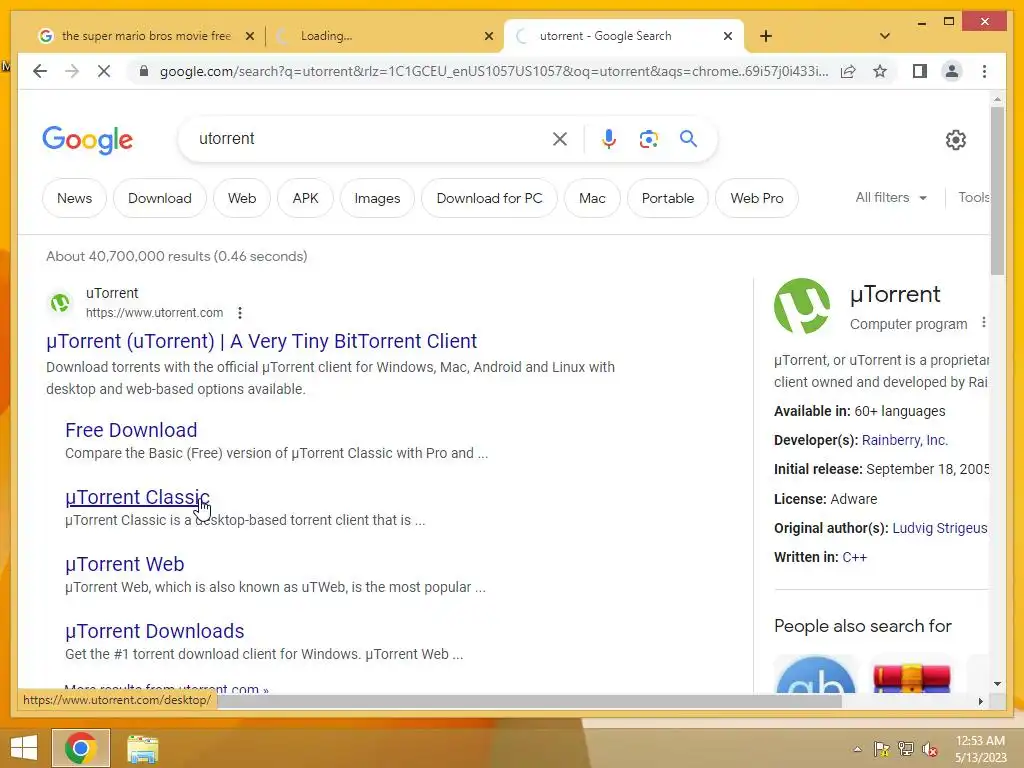Image resolution: width=1024 pixels, height=768 pixels.
Task: Open the Chrome profile avatar
Action: [952, 71]
